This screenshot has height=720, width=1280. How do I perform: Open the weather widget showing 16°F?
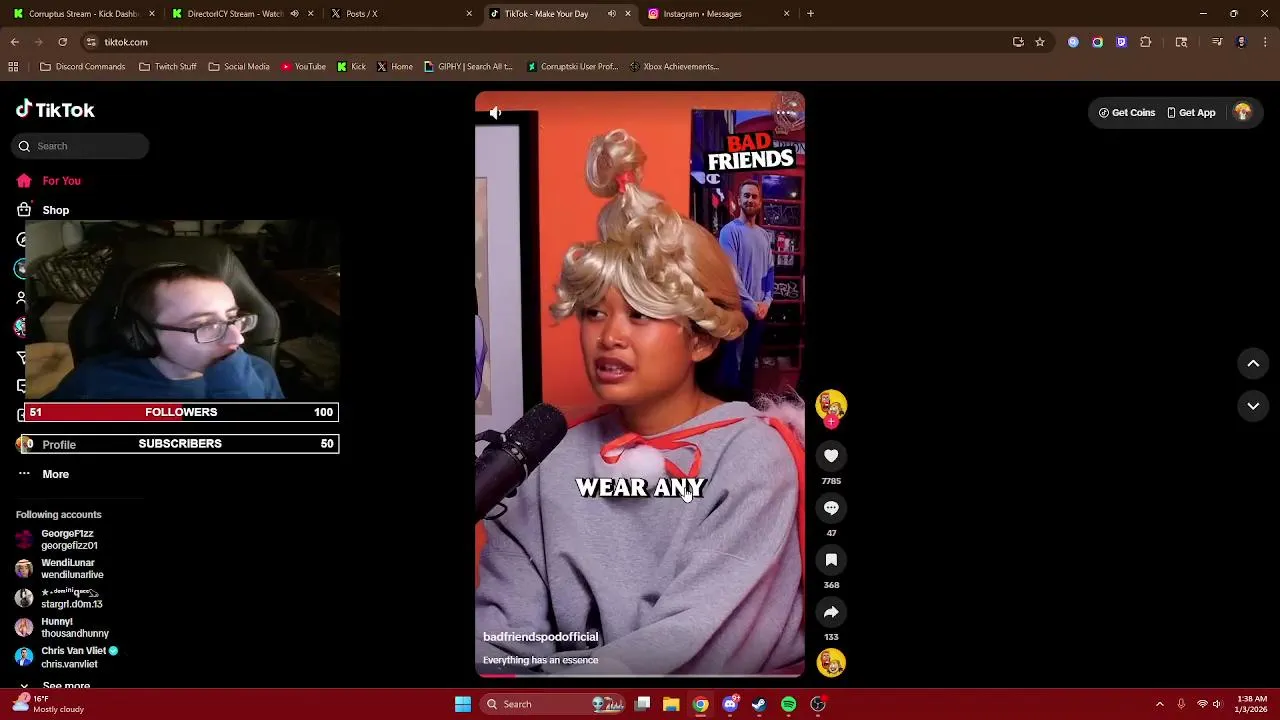[x=48, y=704]
